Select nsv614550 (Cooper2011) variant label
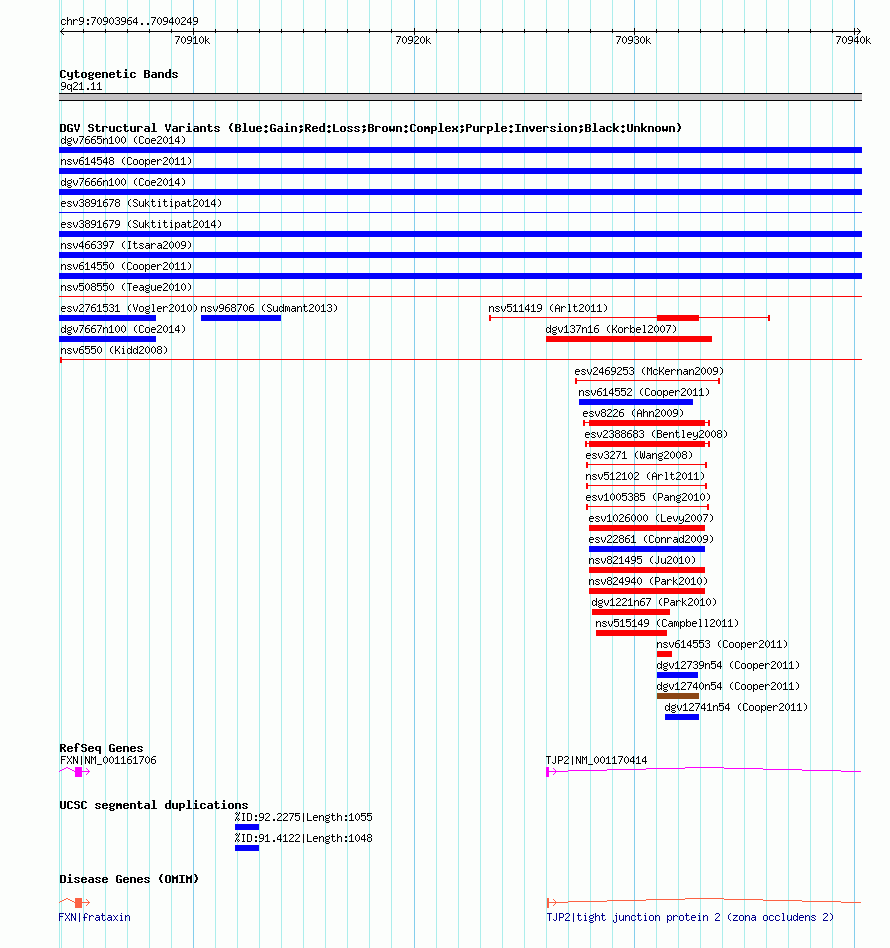Viewport: 890px width, 948px height. coord(126,266)
